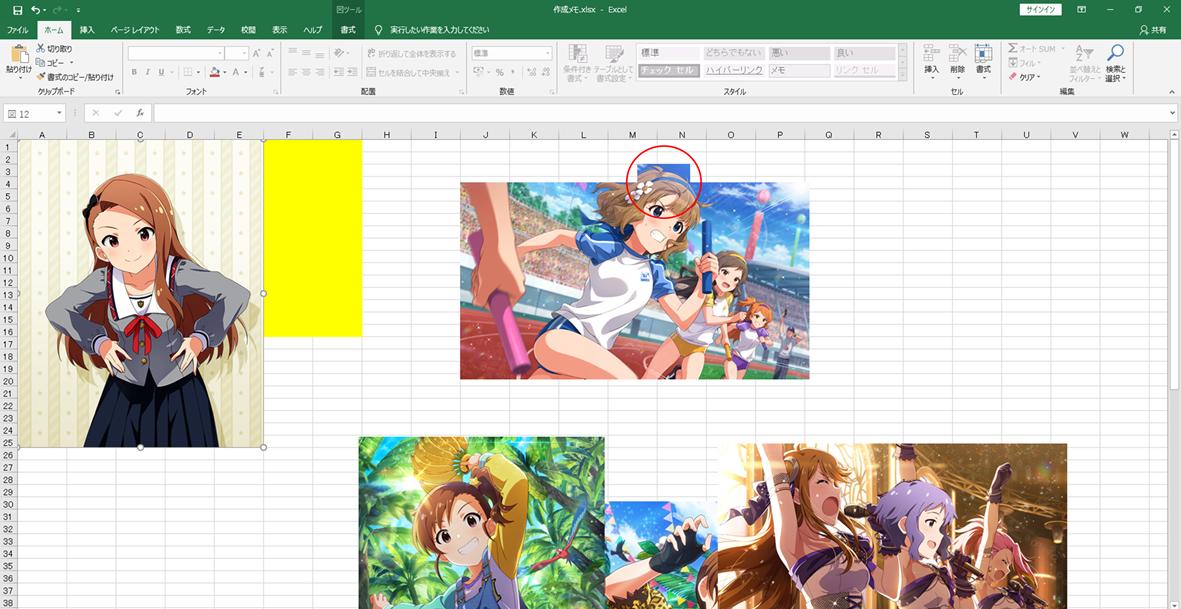Image resolution: width=1181 pixels, height=609 pixels.
Task: Click 条件付き書式 conditional formatting icon
Action: [577, 54]
